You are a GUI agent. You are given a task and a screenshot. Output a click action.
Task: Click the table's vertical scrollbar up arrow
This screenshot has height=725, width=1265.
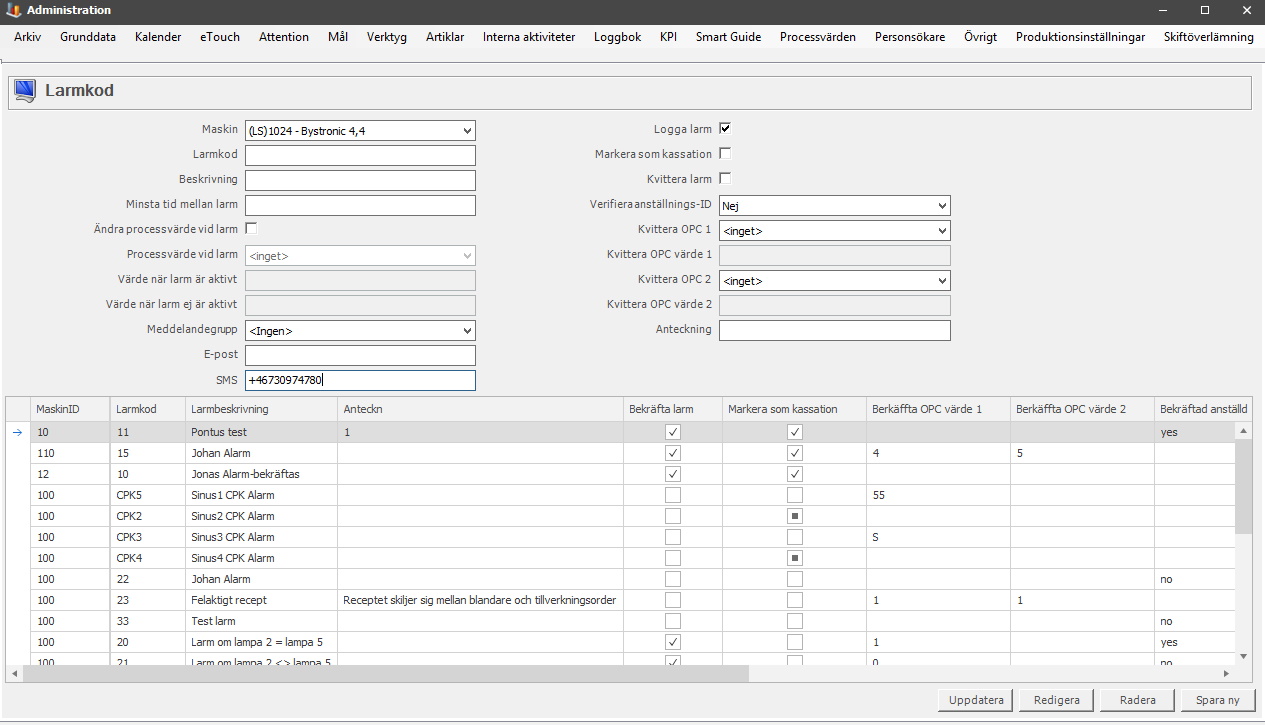(x=1244, y=431)
